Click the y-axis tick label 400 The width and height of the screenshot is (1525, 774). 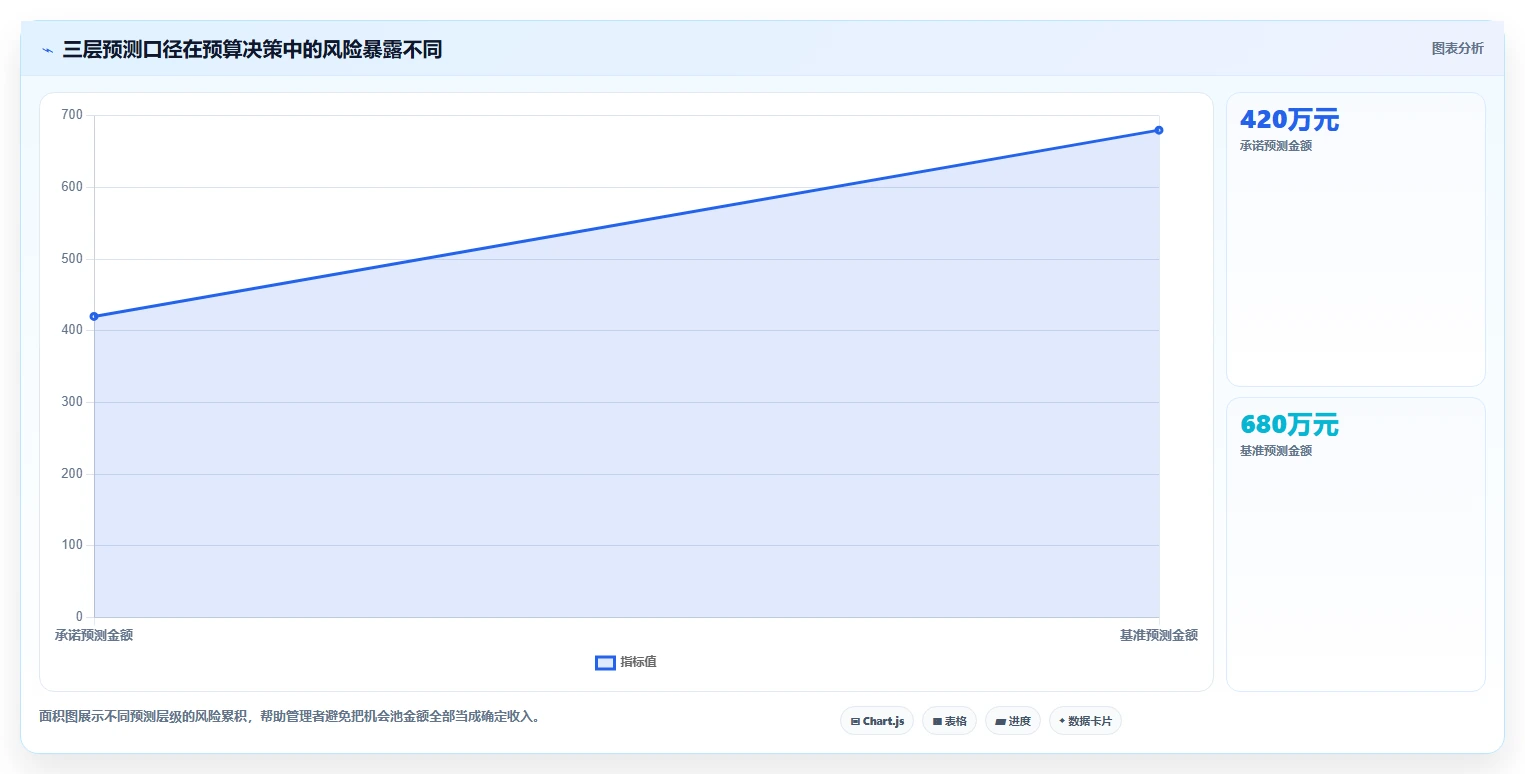pyautogui.click(x=72, y=330)
